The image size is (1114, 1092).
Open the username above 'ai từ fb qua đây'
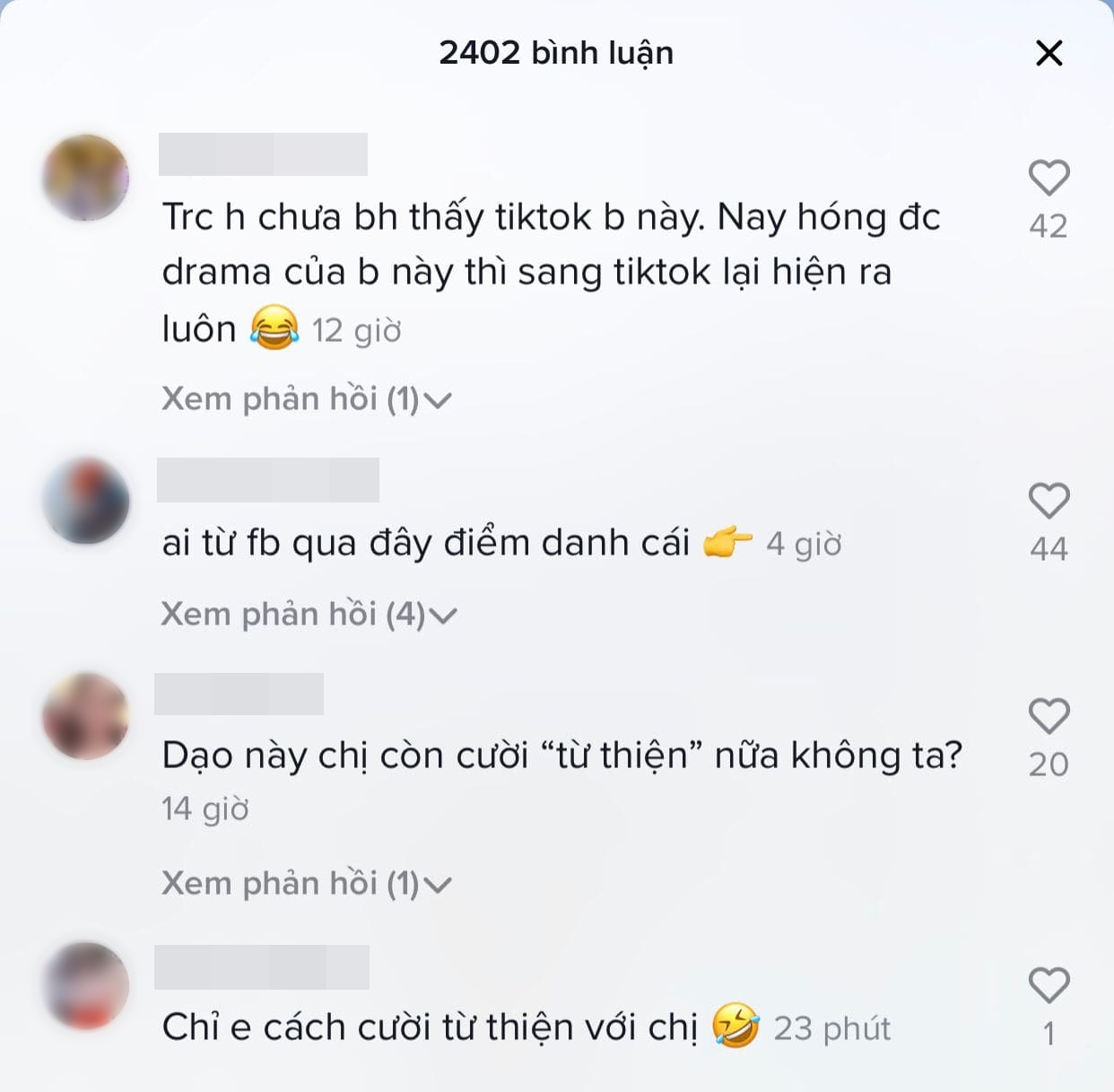[x=268, y=480]
